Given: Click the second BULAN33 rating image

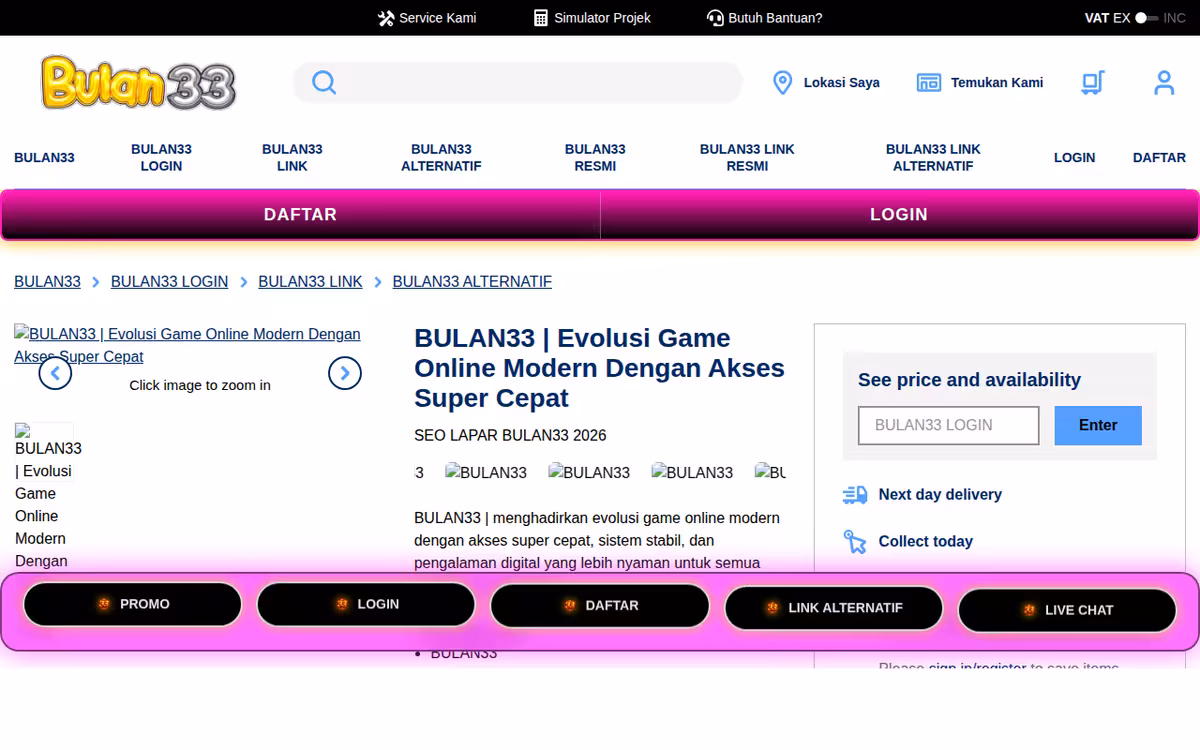Looking at the screenshot, I should coord(589,472).
